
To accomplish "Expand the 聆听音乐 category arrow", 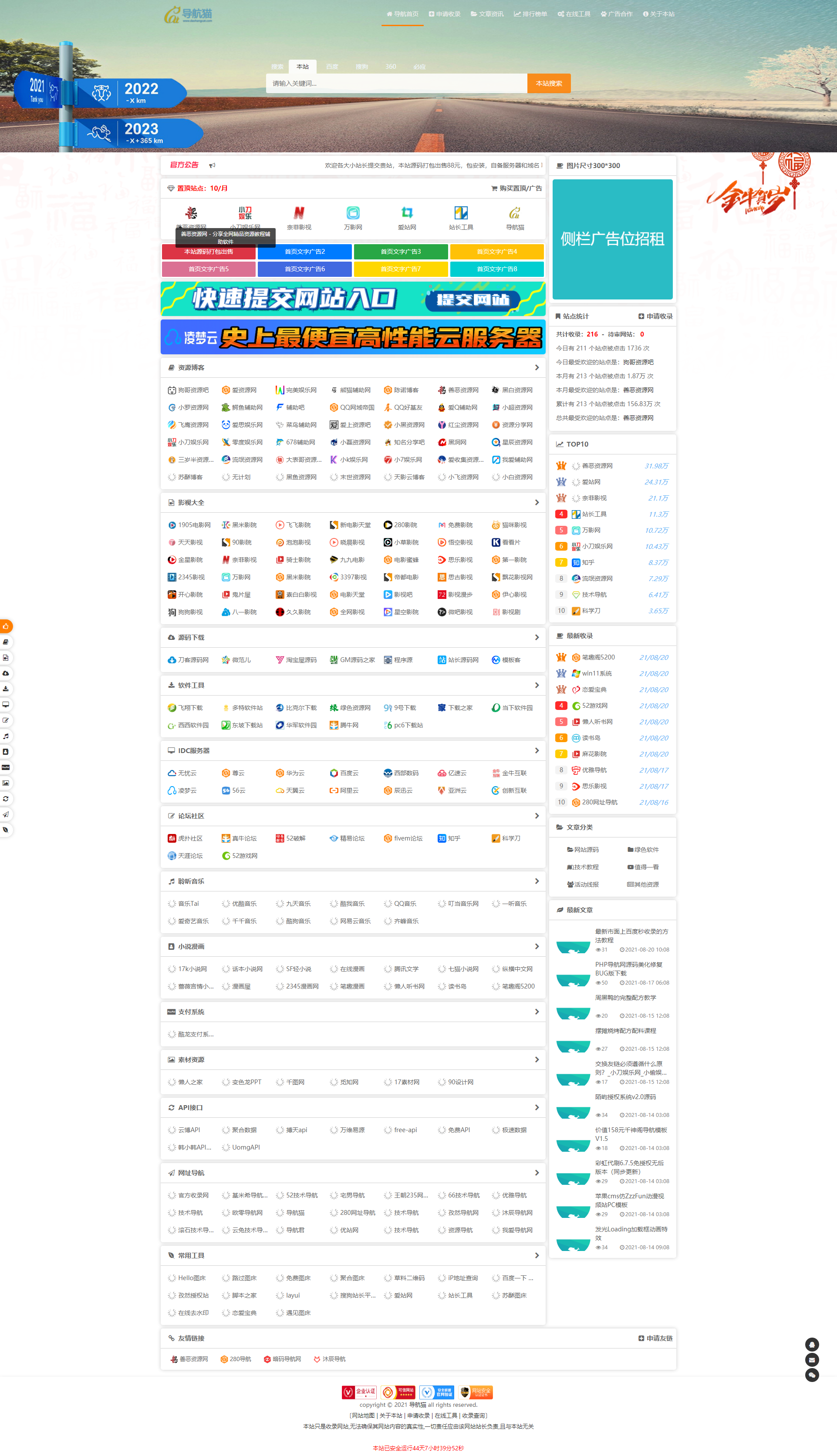I will point(537,881).
